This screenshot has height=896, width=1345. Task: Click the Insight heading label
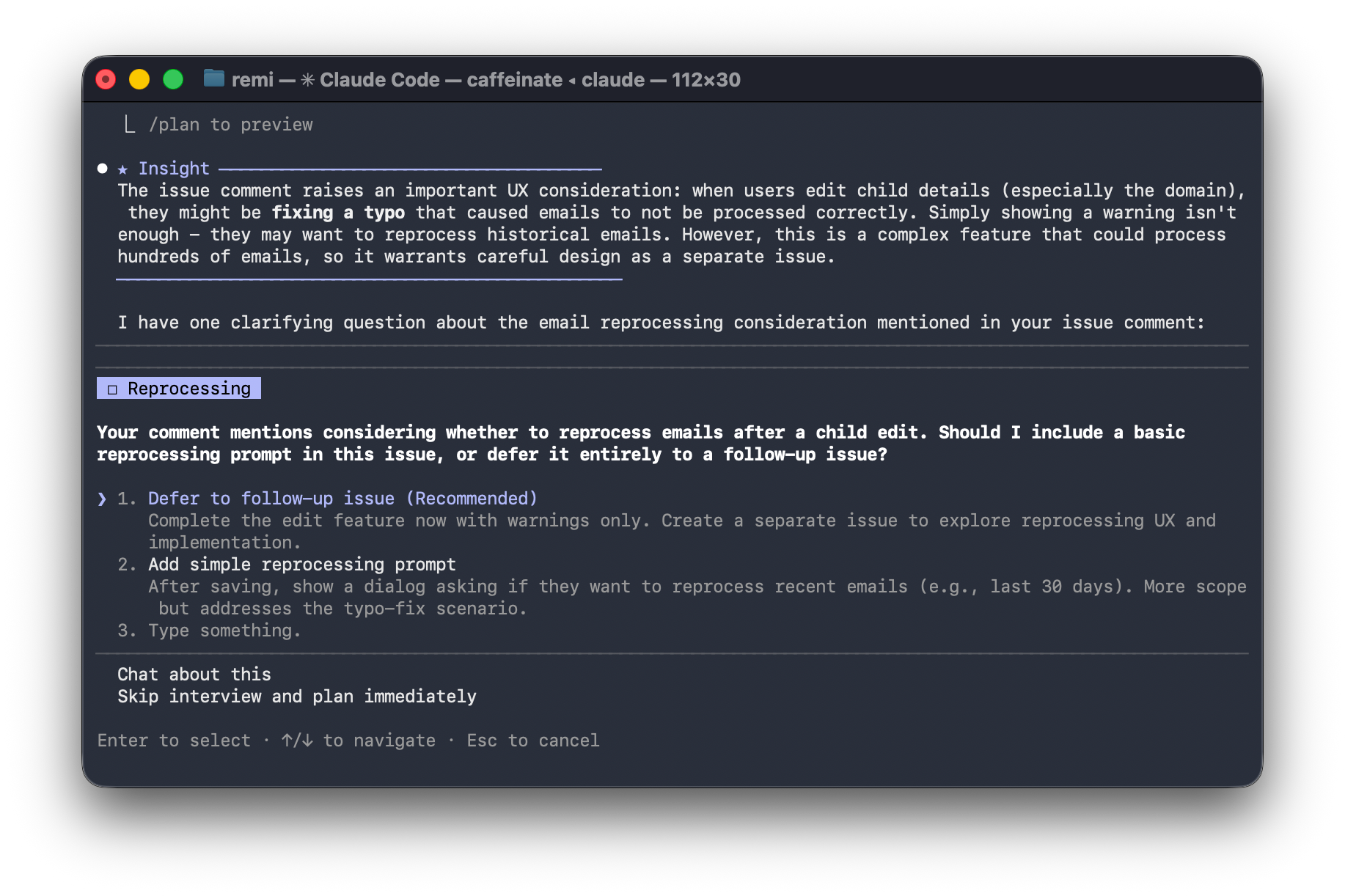click(174, 169)
